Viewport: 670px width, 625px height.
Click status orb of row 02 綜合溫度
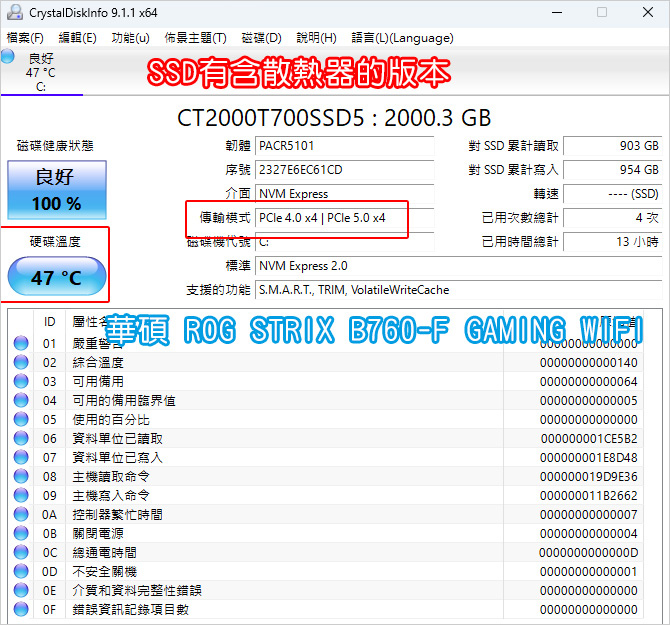click(21, 362)
